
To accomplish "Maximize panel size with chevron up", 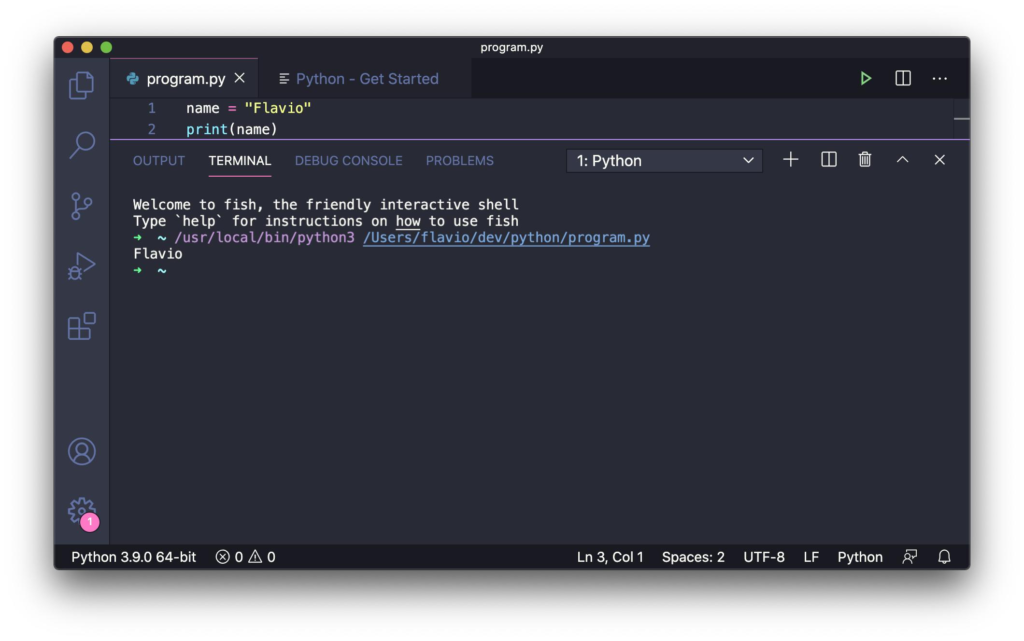I will [x=902, y=160].
